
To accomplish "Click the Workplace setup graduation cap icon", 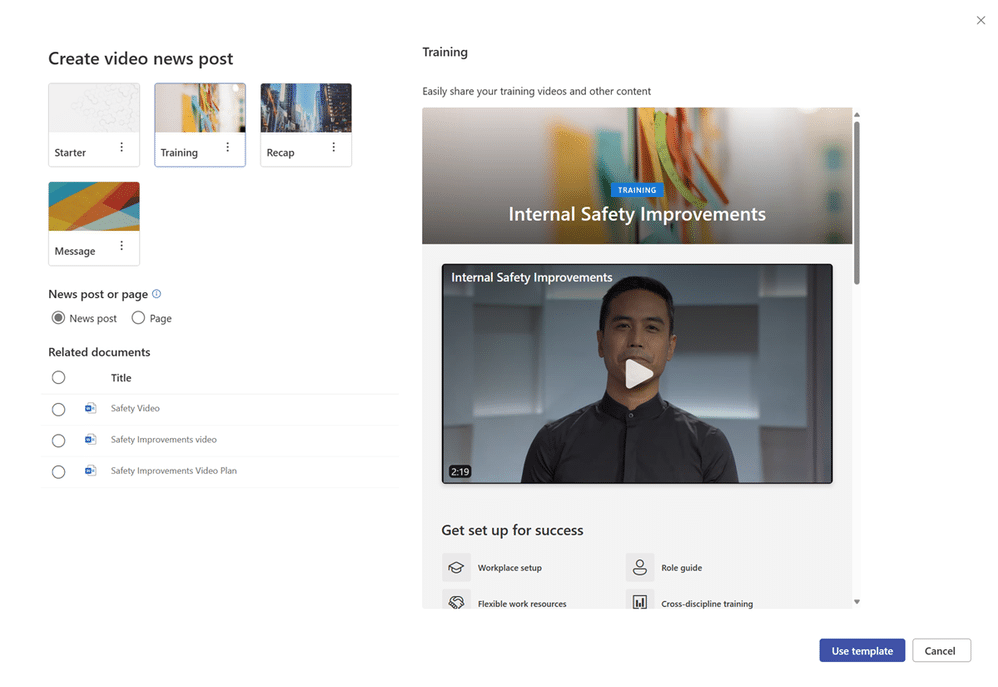I will coord(456,567).
